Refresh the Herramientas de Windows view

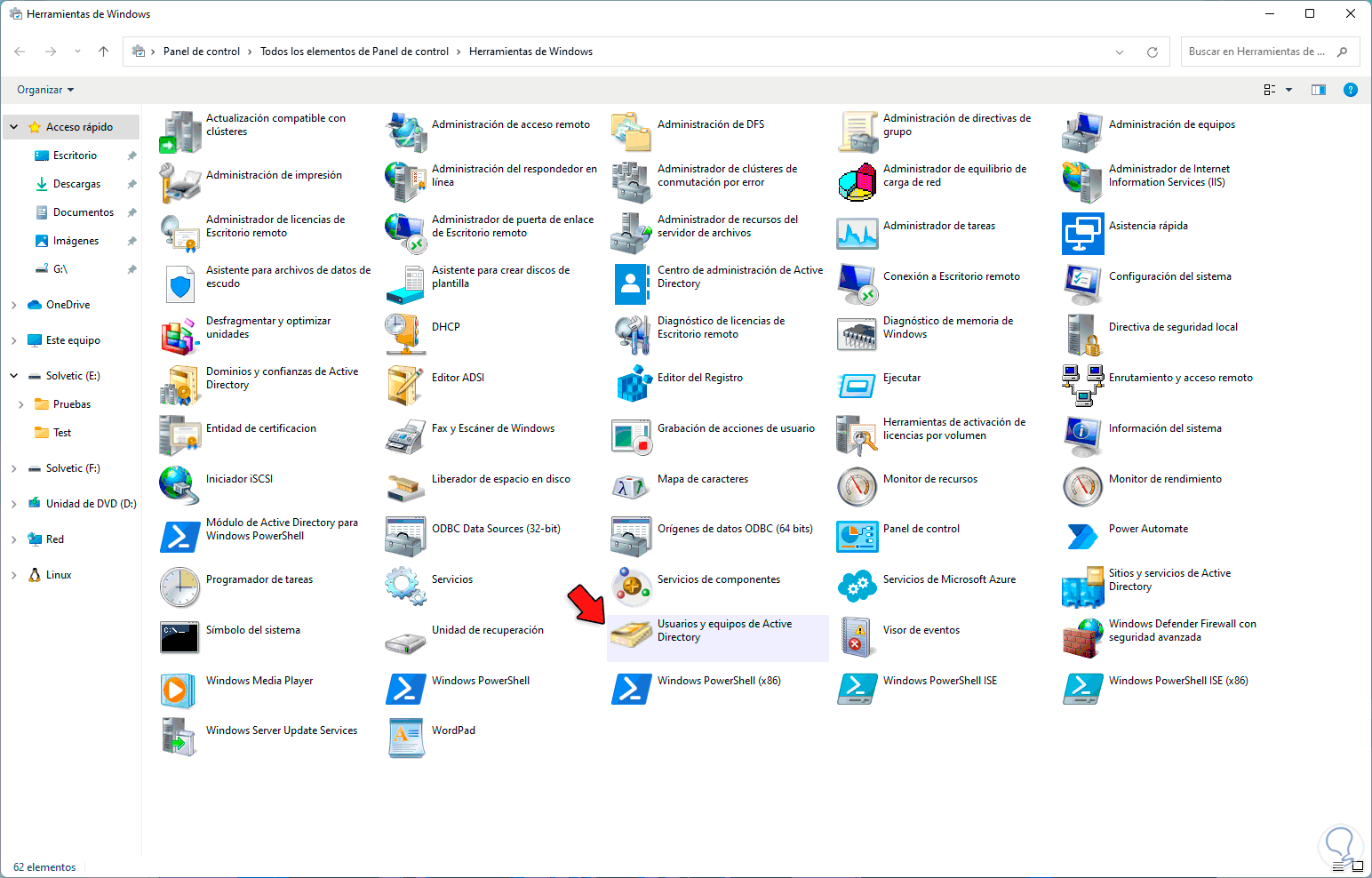pyautogui.click(x=1153, y=52)
